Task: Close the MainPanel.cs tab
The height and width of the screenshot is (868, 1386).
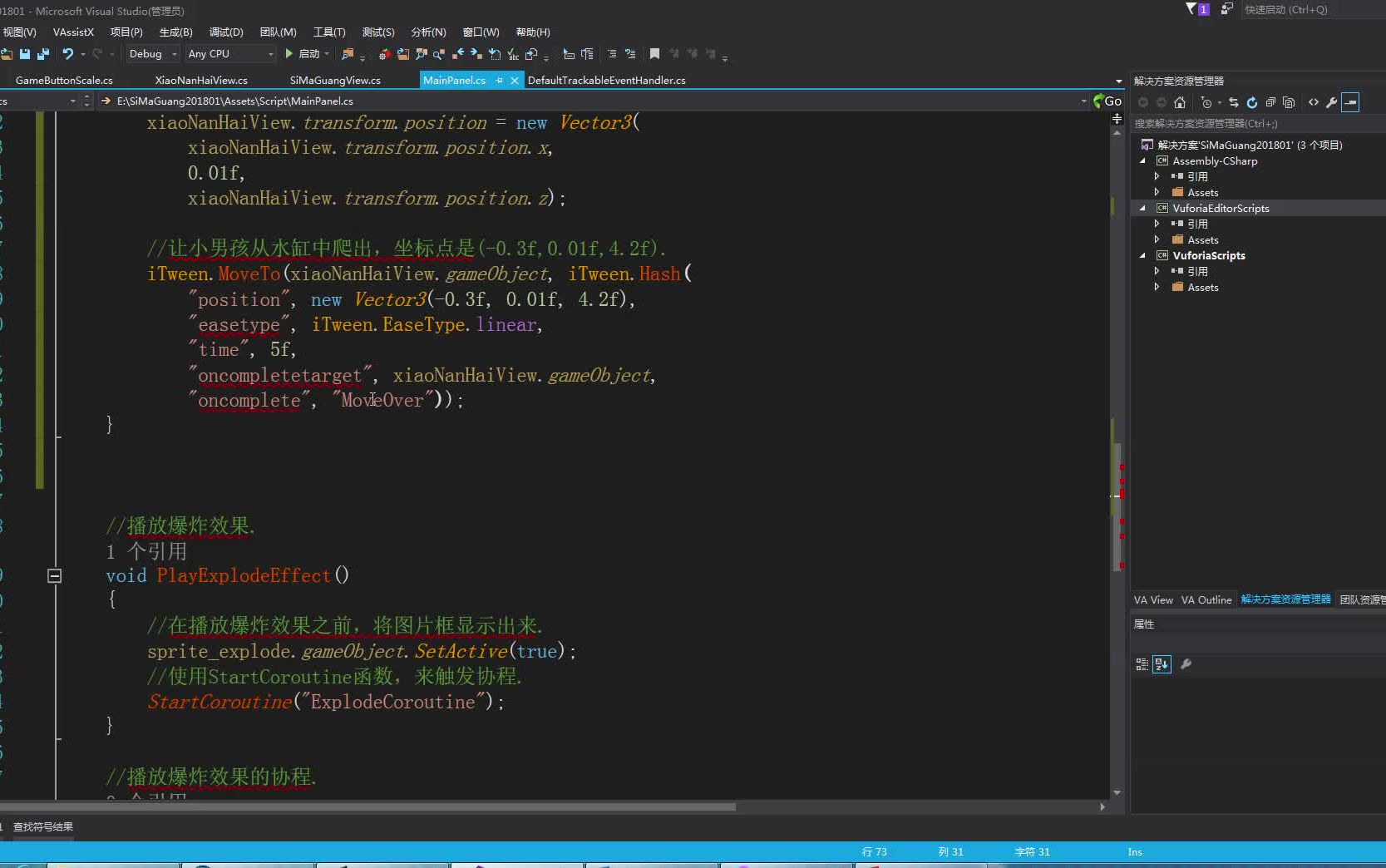Action: tap(515, 81)
